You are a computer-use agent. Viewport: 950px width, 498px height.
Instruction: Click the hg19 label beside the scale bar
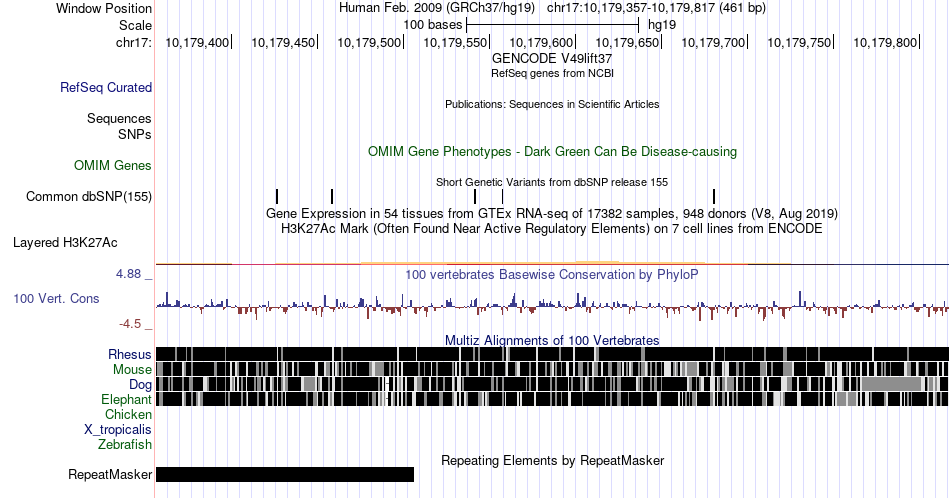pyautogui.click(x=662, y=25)
